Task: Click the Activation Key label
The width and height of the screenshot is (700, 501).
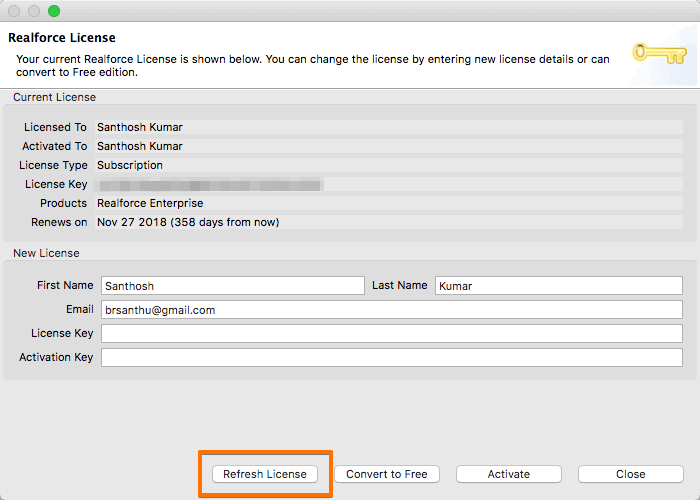Action: click(x=56, y=357)
